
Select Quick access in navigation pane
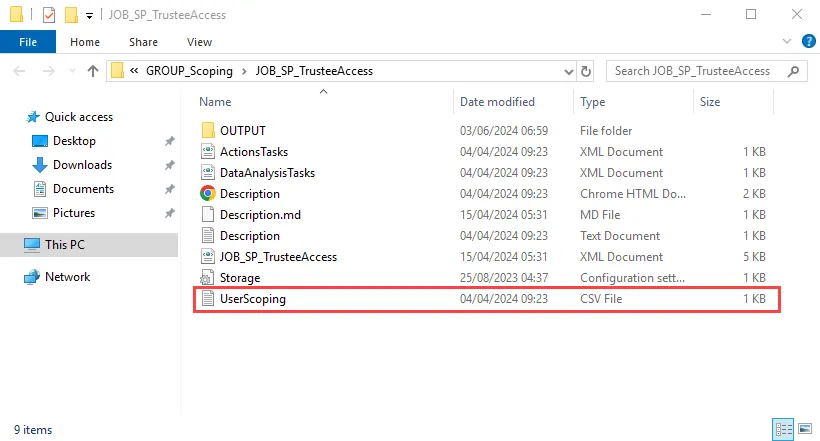click(79, 117)
